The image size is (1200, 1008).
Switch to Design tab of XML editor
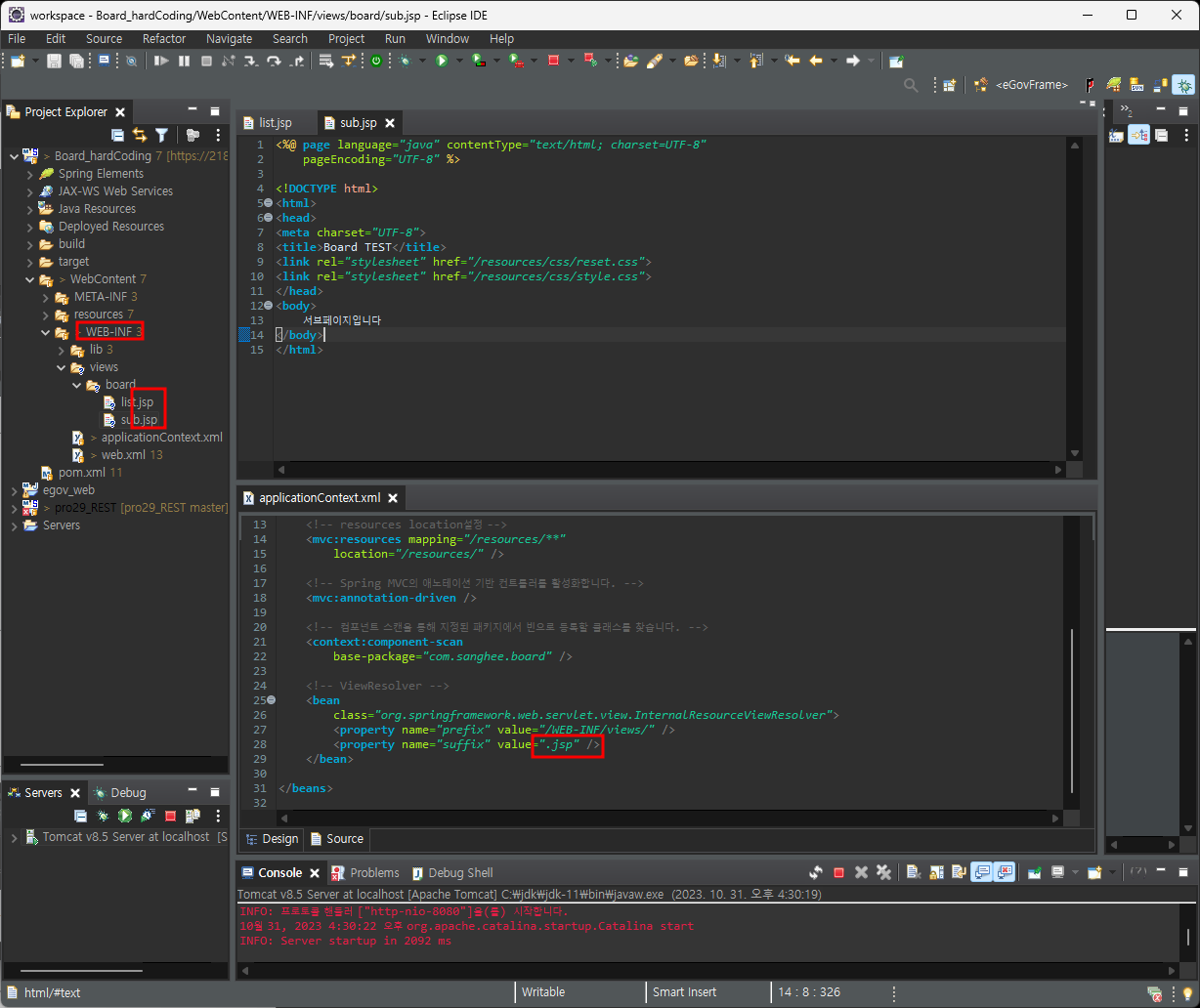click(x=272, y=838)
